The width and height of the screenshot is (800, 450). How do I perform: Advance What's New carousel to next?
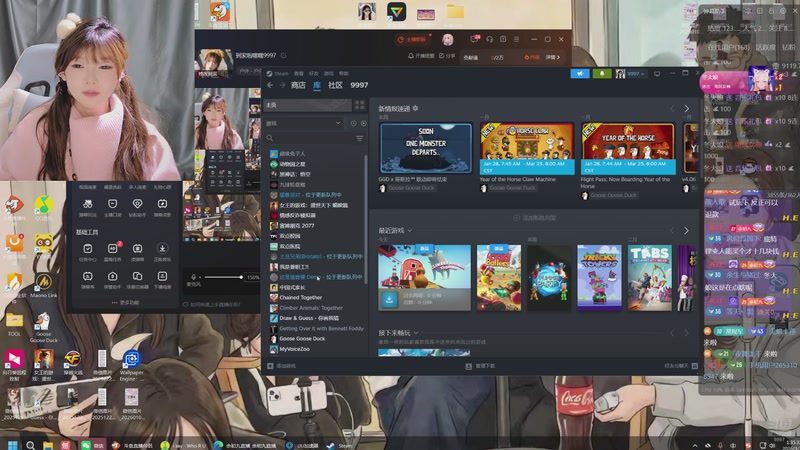click(687, 109)
